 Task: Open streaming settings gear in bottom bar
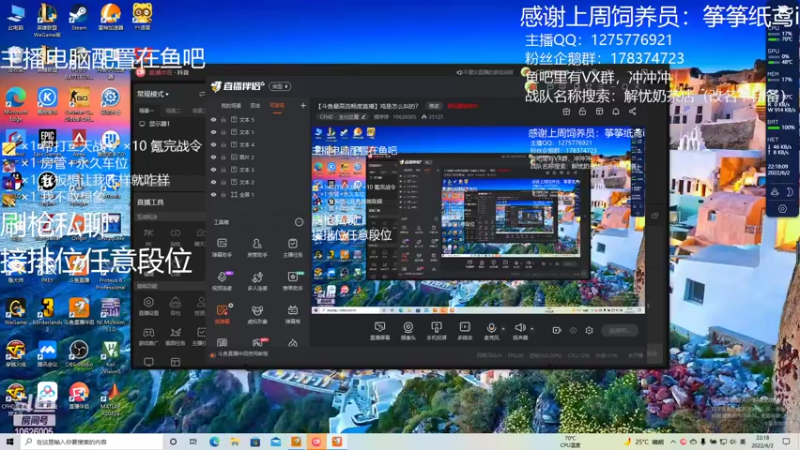pyautogui.click(x=589, y=331)
